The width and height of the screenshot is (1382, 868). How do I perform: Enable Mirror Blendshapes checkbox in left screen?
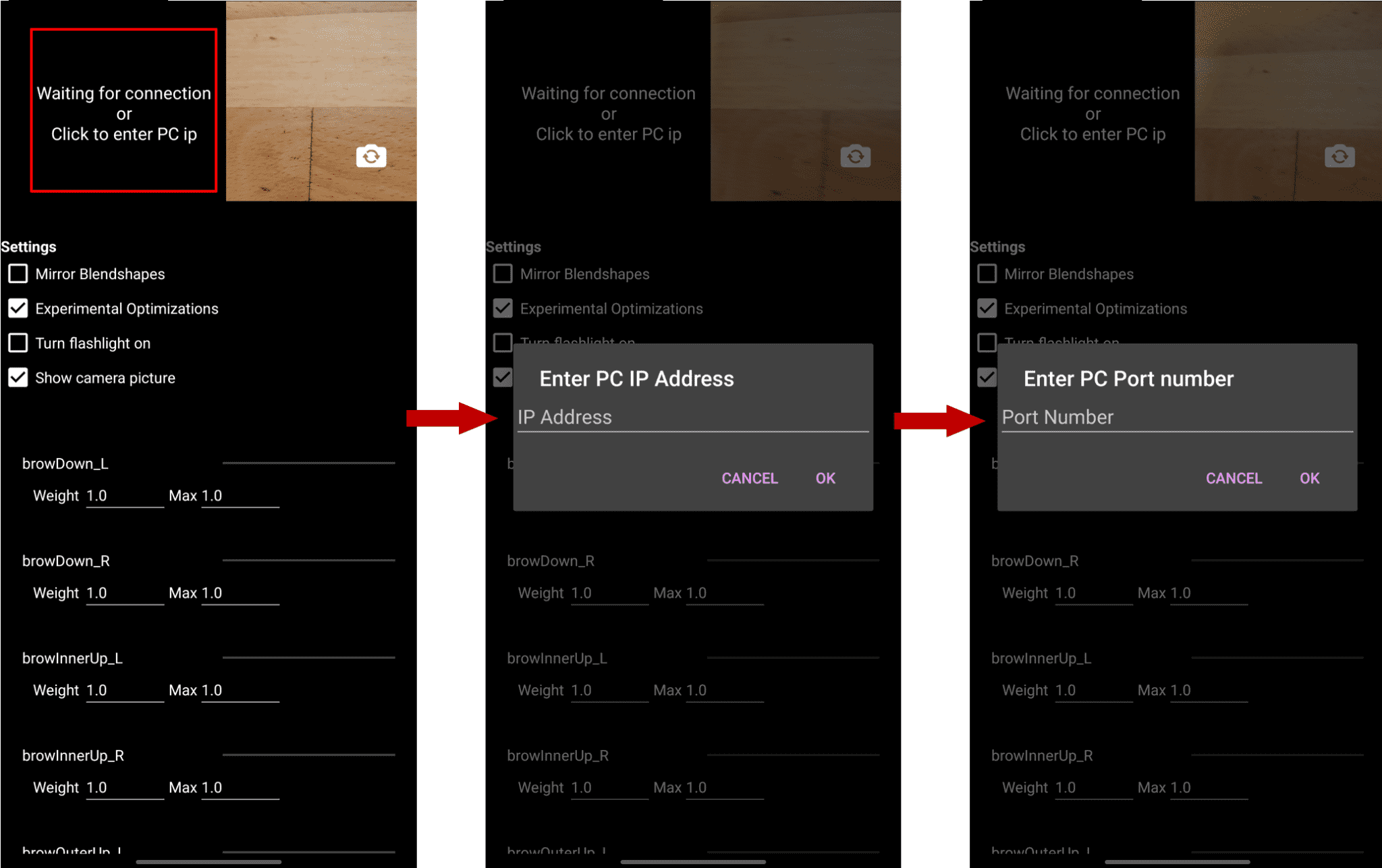point(18,274)
